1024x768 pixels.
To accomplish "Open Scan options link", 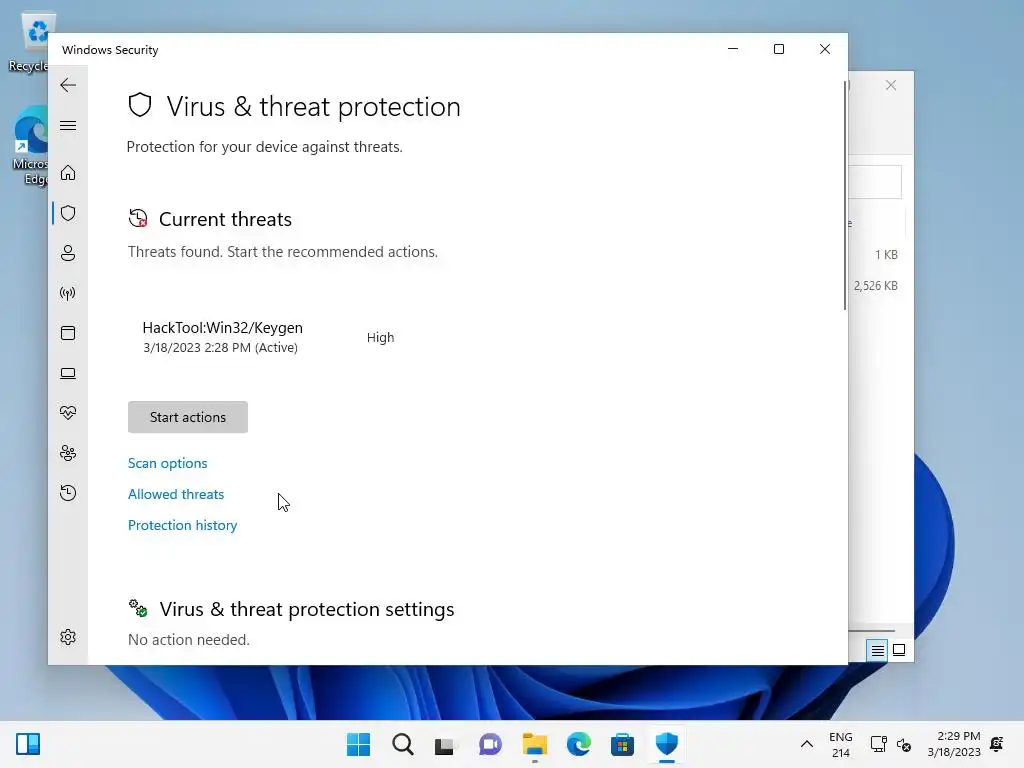I will click(167, 463).
